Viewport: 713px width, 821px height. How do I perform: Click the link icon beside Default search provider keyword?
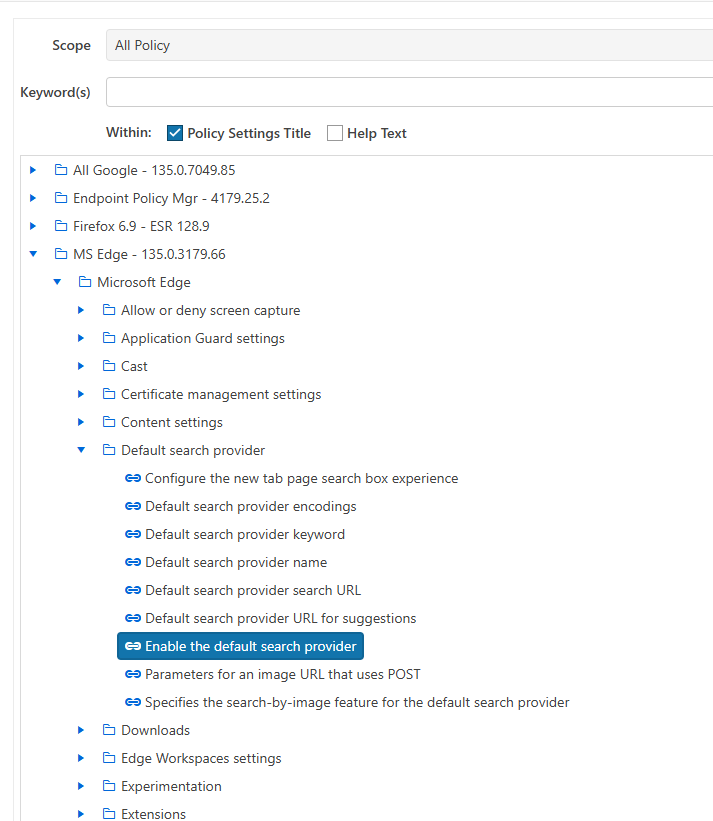pos(133,534)
